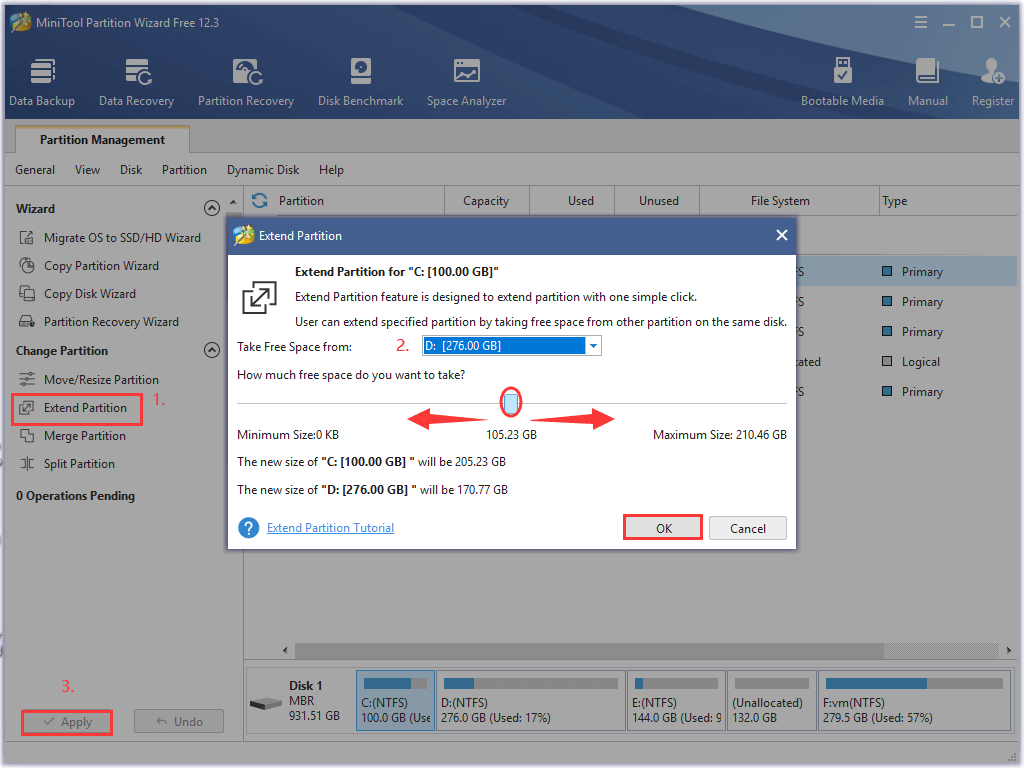
Task: Click the sidebar scroll-up arrow
Action: coord(233,202)
